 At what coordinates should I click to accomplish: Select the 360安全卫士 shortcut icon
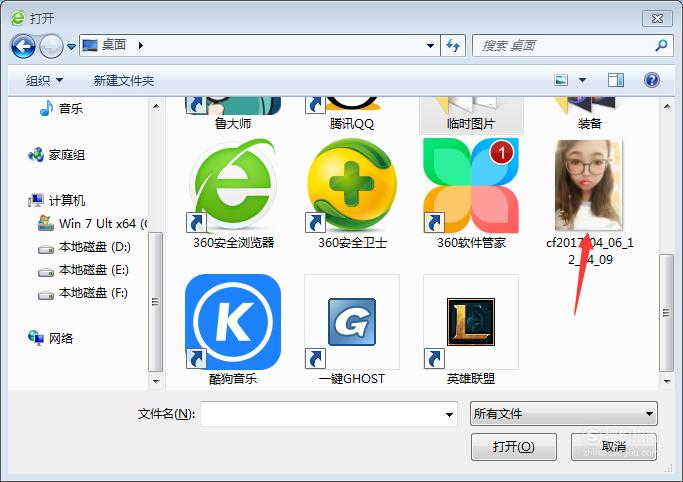coord(352,185)
